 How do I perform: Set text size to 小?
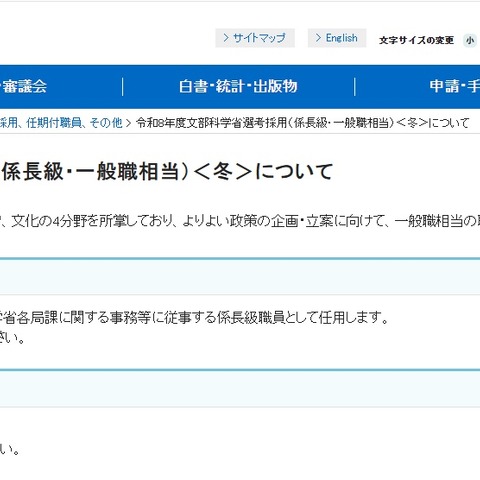(470, 40)
